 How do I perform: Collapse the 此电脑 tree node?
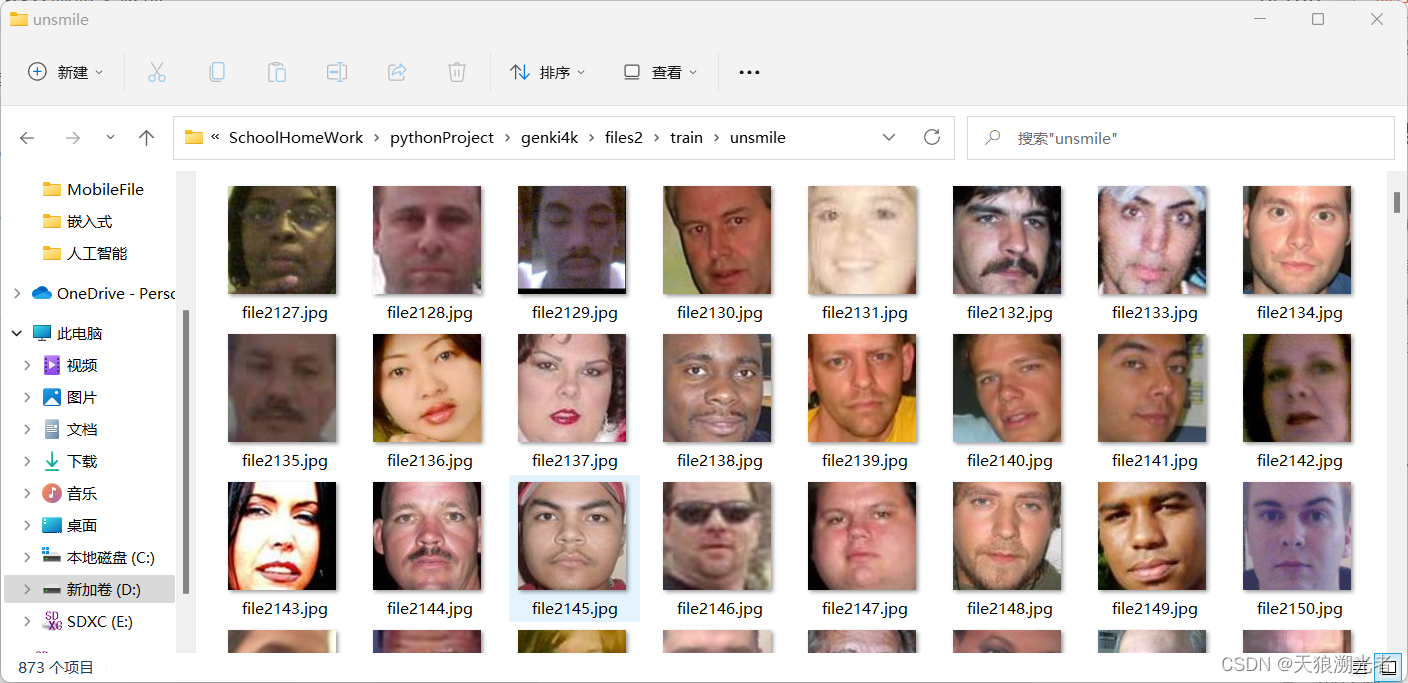(16, 333)
